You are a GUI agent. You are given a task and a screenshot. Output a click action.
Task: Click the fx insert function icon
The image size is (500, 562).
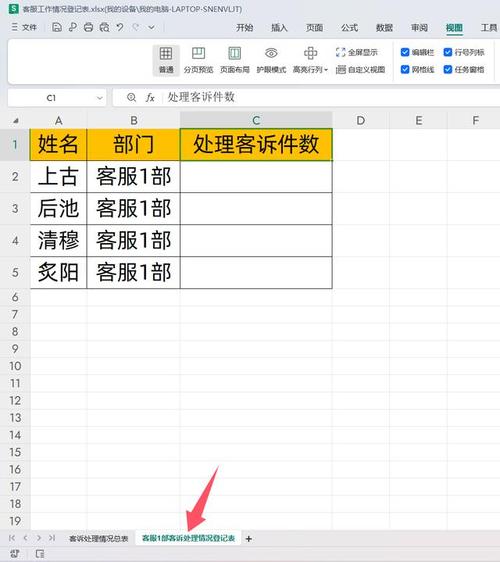tap(150, 97)
